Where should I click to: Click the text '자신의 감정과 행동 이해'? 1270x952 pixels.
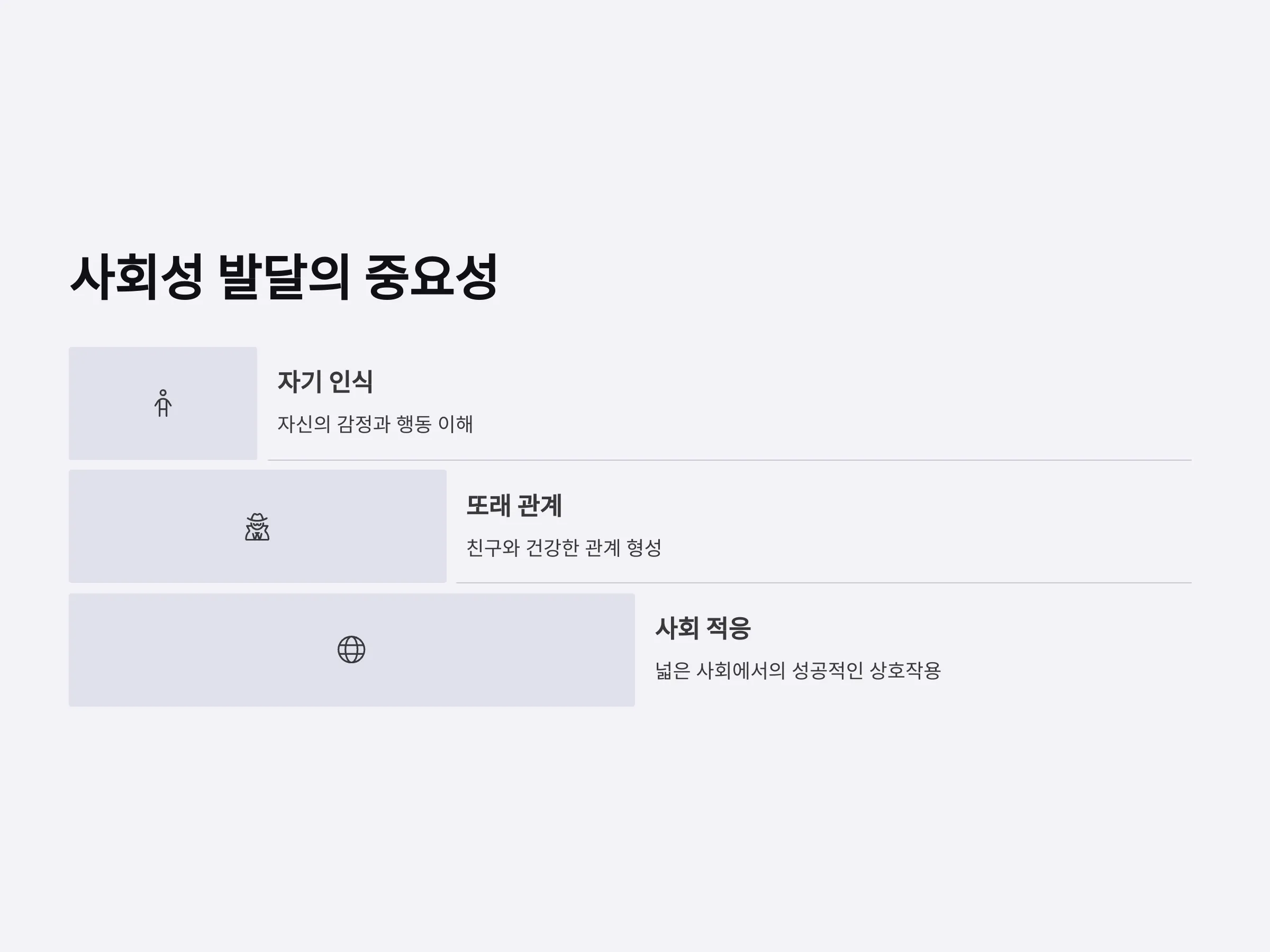375,424
